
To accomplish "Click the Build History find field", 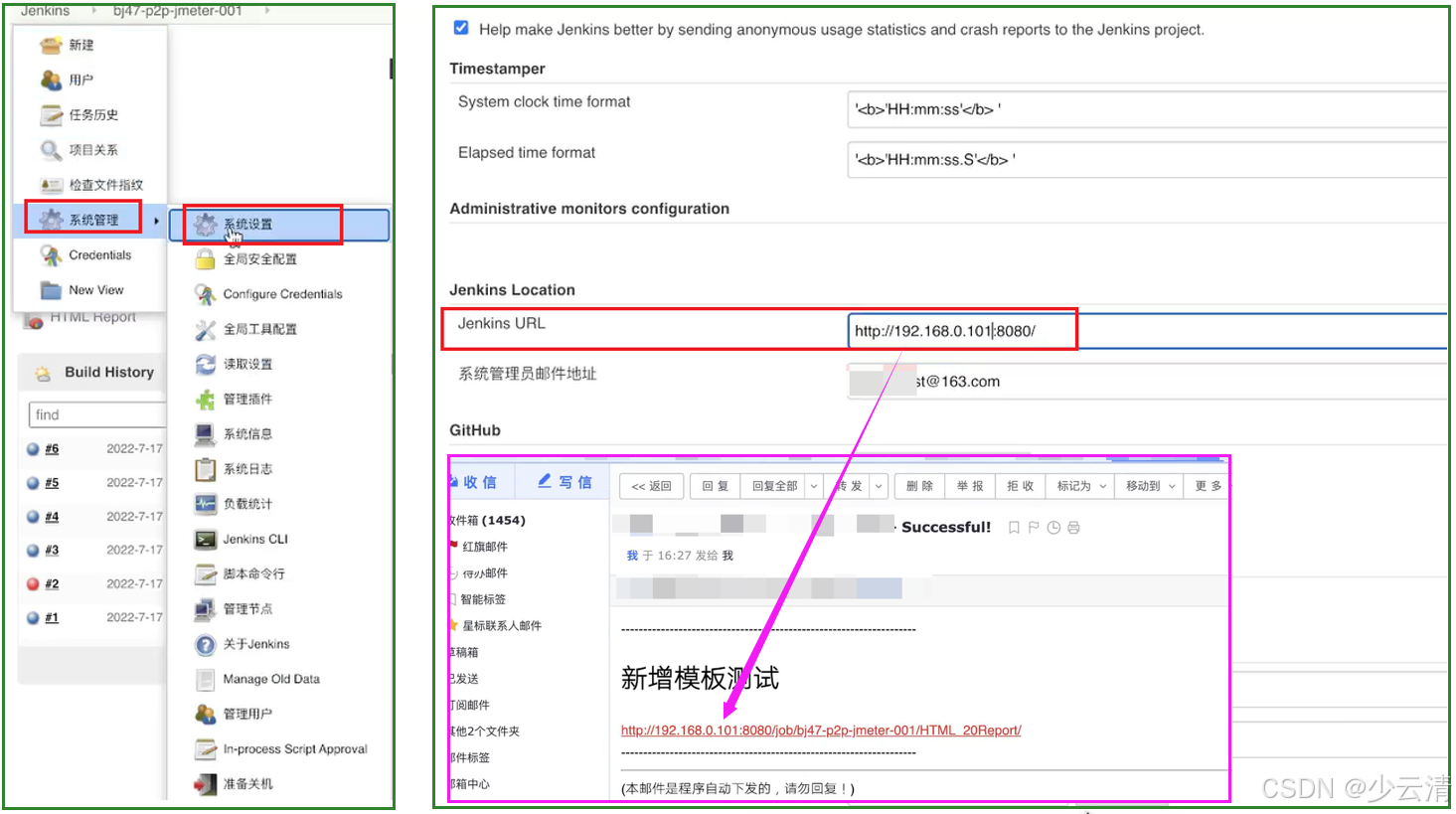I will click(x=97, y=414).
